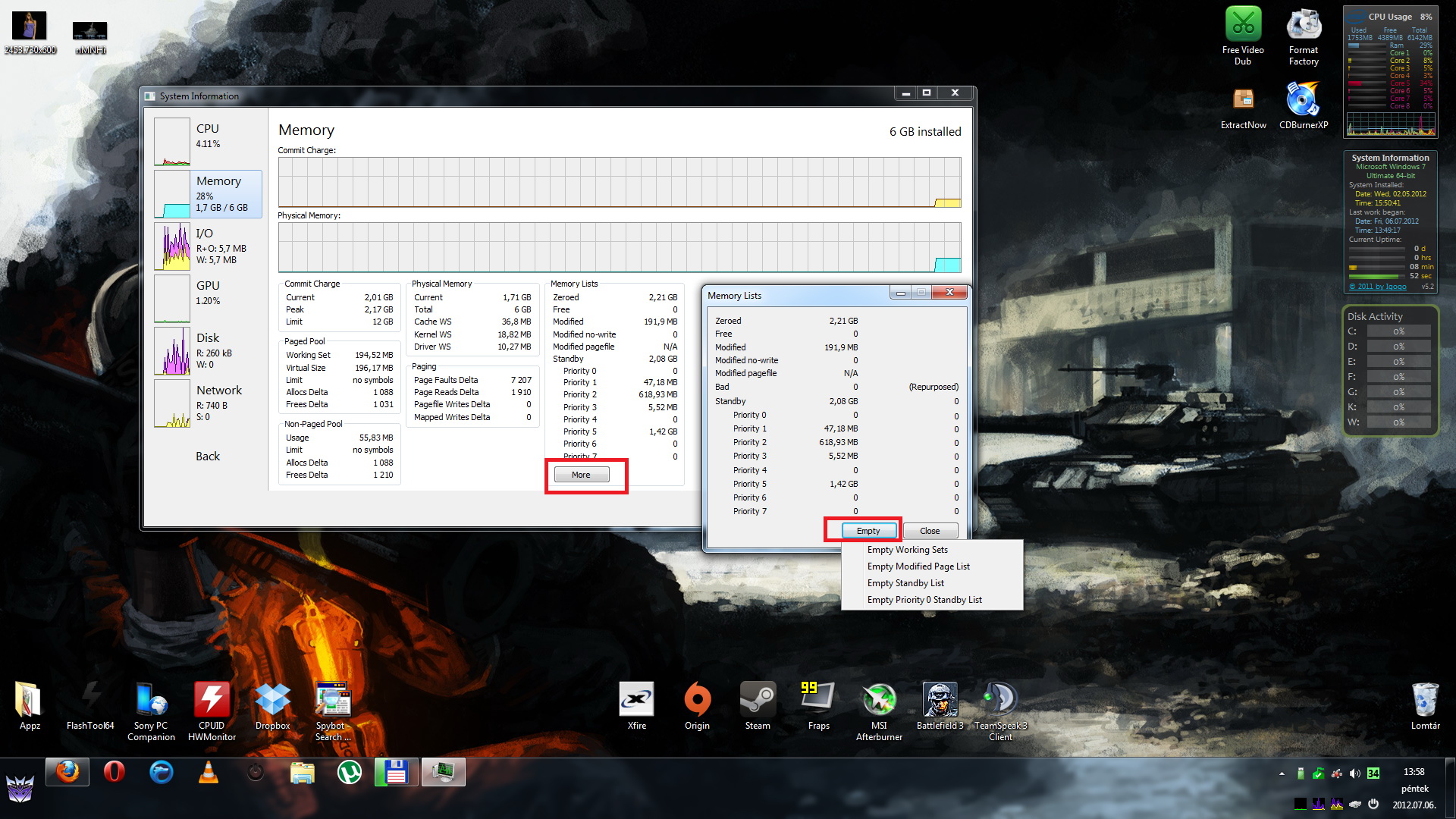Launch Spybot Search desktop icon
Image resolution: width=1456 pixels, height=819 pixels.
point(333,711)
